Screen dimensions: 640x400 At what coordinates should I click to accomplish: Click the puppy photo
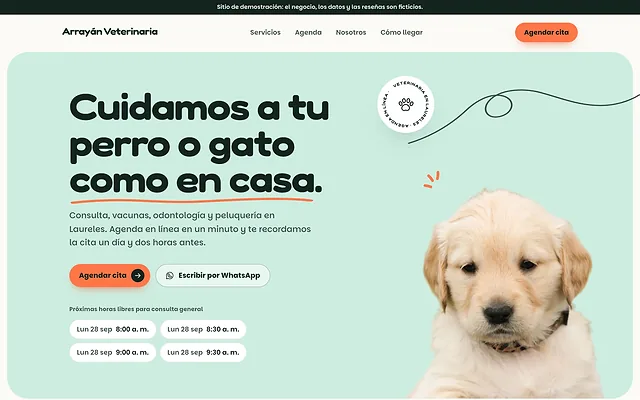click(508, 294)
